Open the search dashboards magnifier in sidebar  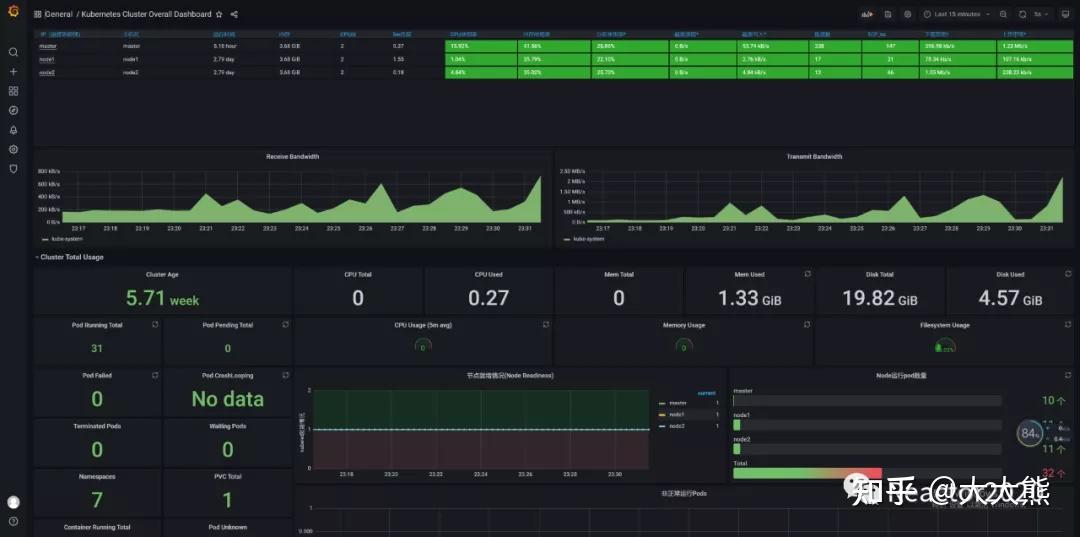13,52
